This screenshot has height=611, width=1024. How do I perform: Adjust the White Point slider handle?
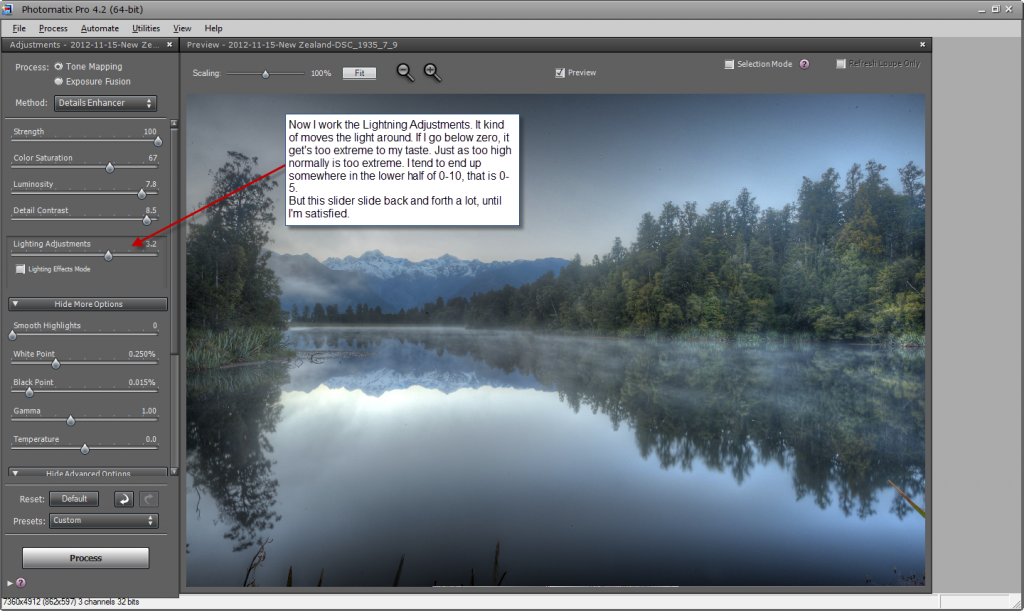[x=56, y=364]
